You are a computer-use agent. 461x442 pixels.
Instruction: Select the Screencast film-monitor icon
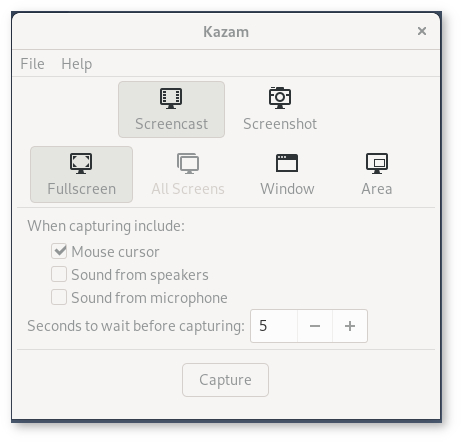click(171, 98)
